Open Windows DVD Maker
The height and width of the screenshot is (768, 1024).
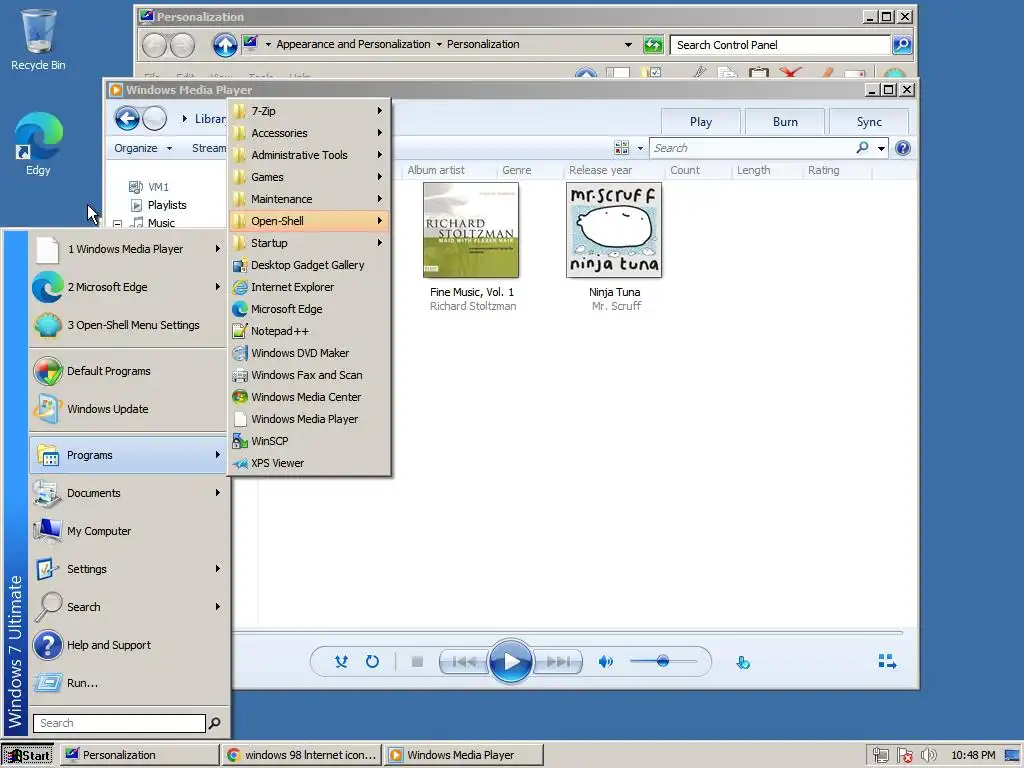point(310,353)
